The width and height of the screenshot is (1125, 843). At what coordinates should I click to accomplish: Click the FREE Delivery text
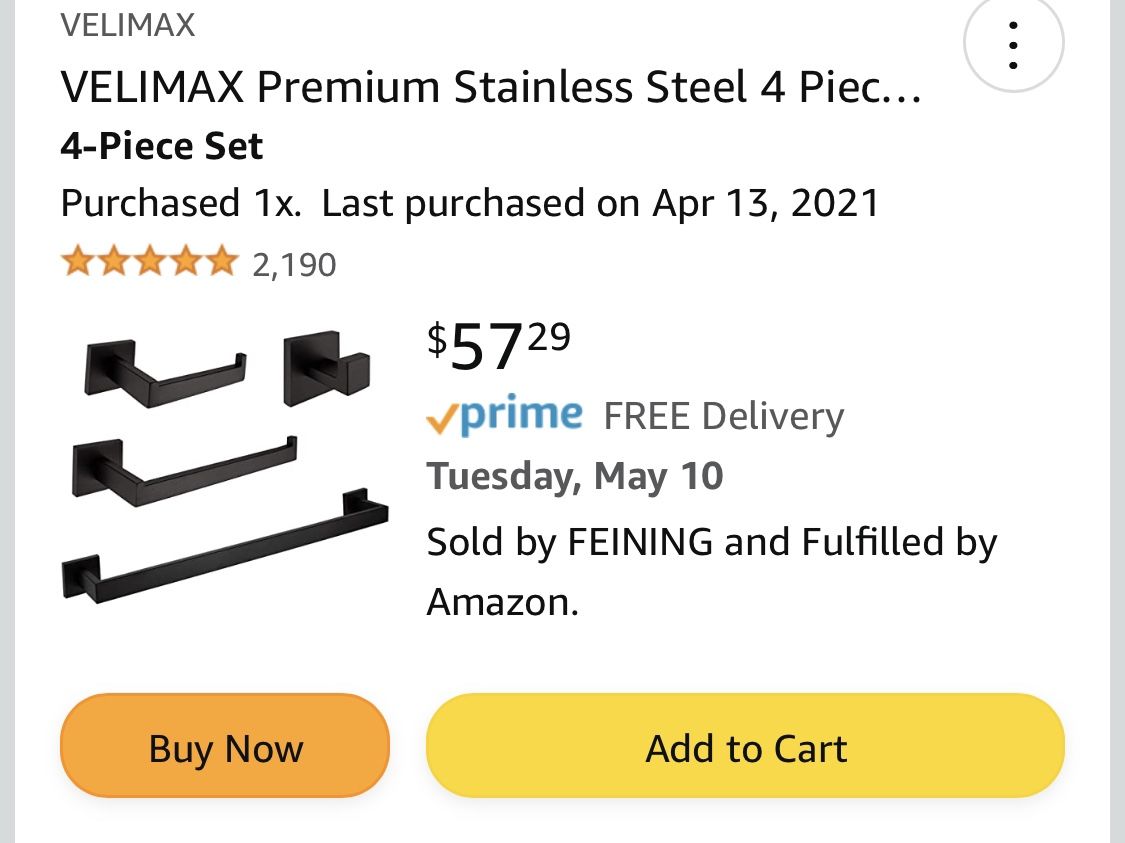[x=723, y=415]
